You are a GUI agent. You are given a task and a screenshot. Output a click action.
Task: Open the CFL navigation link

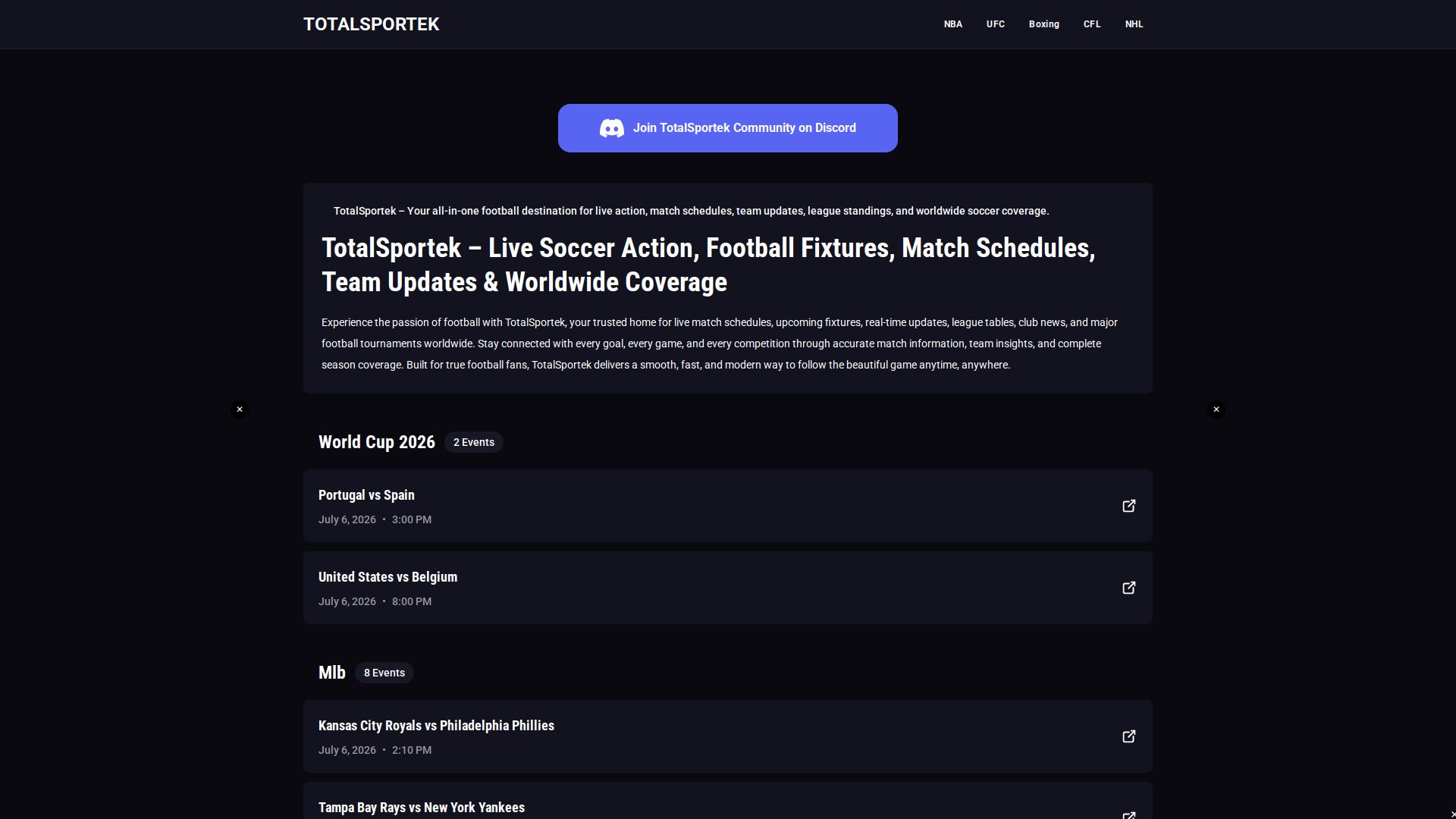tap(1092, 24)
